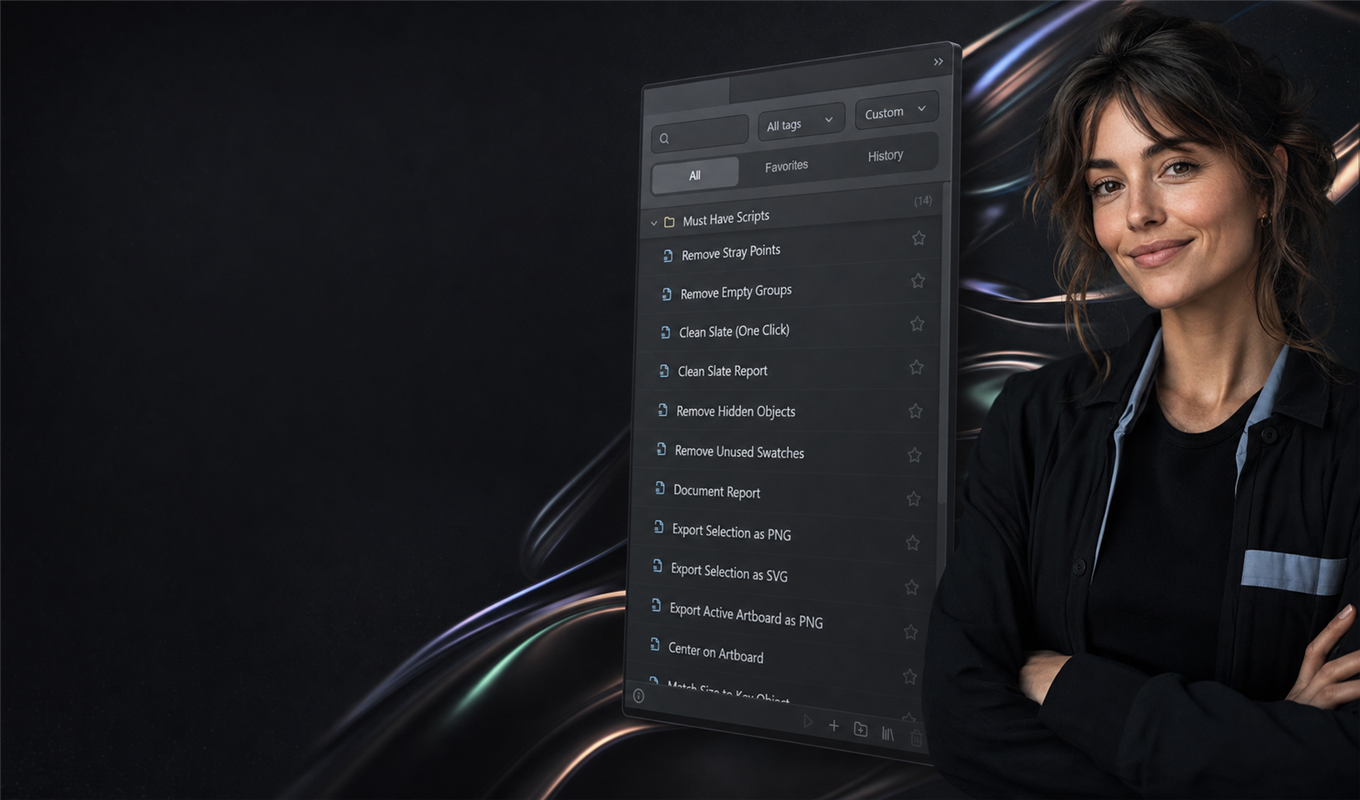Screen dimensions: 1360x800
Task: Click the magnifier icon in search box
Action: (x=664, y=139)
